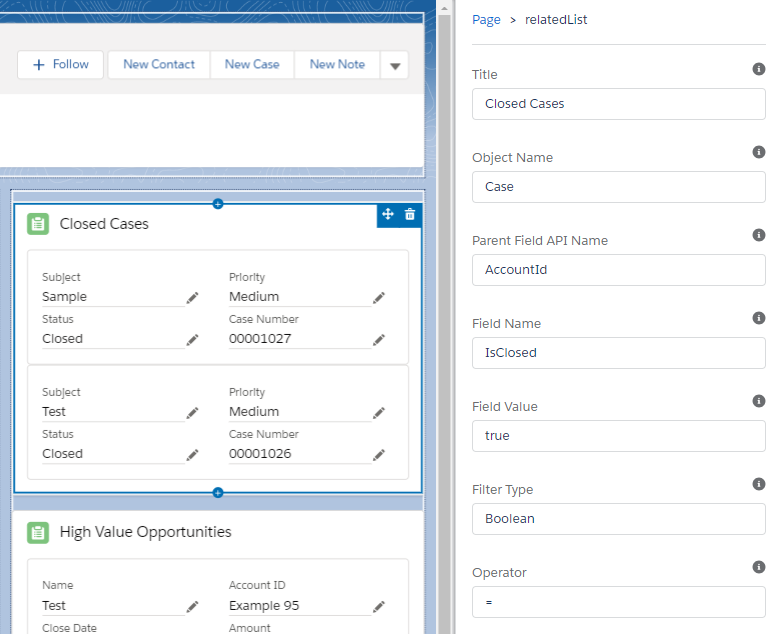Click 'relatedList' in the breadcrumb
779x634 pixels.
pos(556,20)
